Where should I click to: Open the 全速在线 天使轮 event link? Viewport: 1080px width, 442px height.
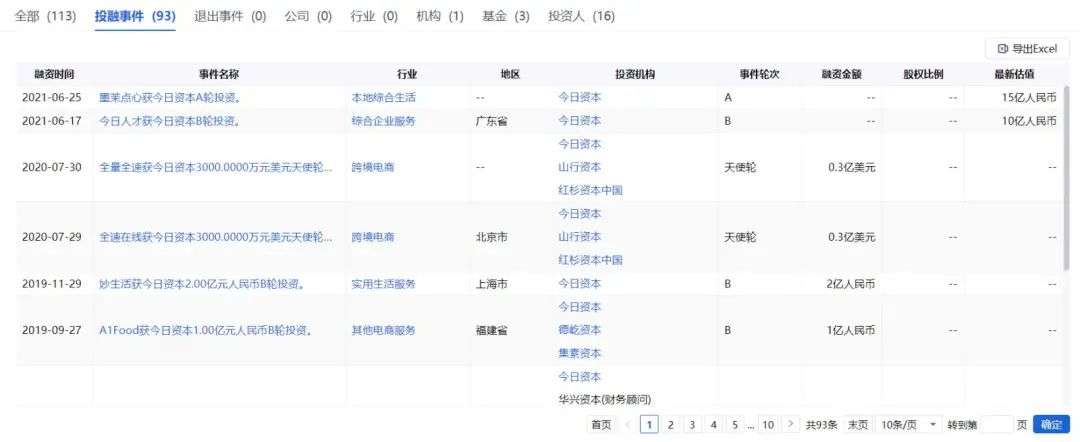coord(216,237)
